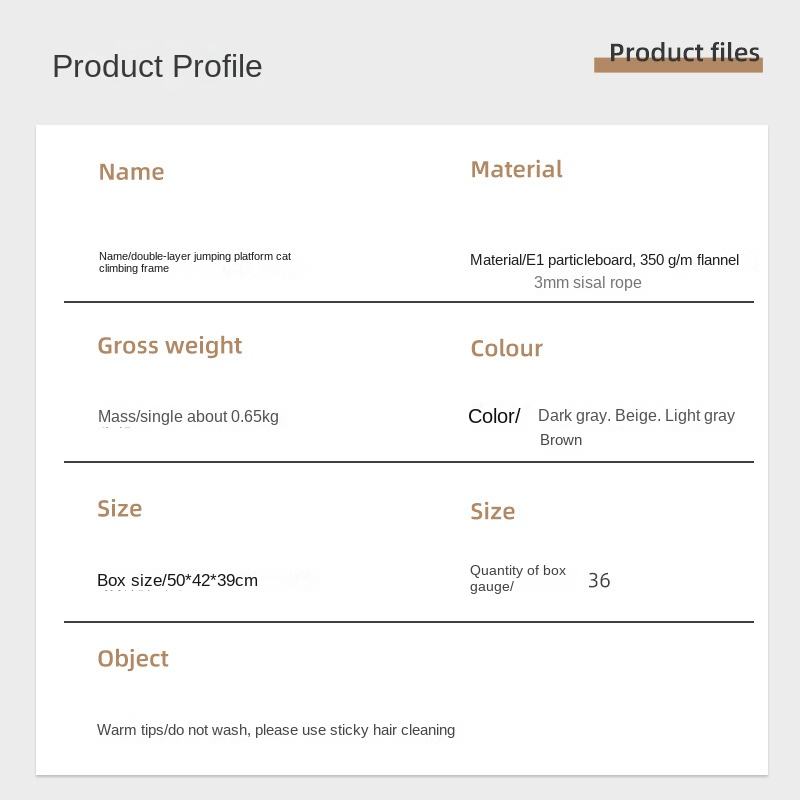Select the quantity value 36
This screenshot has height=800, width=800.
click(599, 581)
